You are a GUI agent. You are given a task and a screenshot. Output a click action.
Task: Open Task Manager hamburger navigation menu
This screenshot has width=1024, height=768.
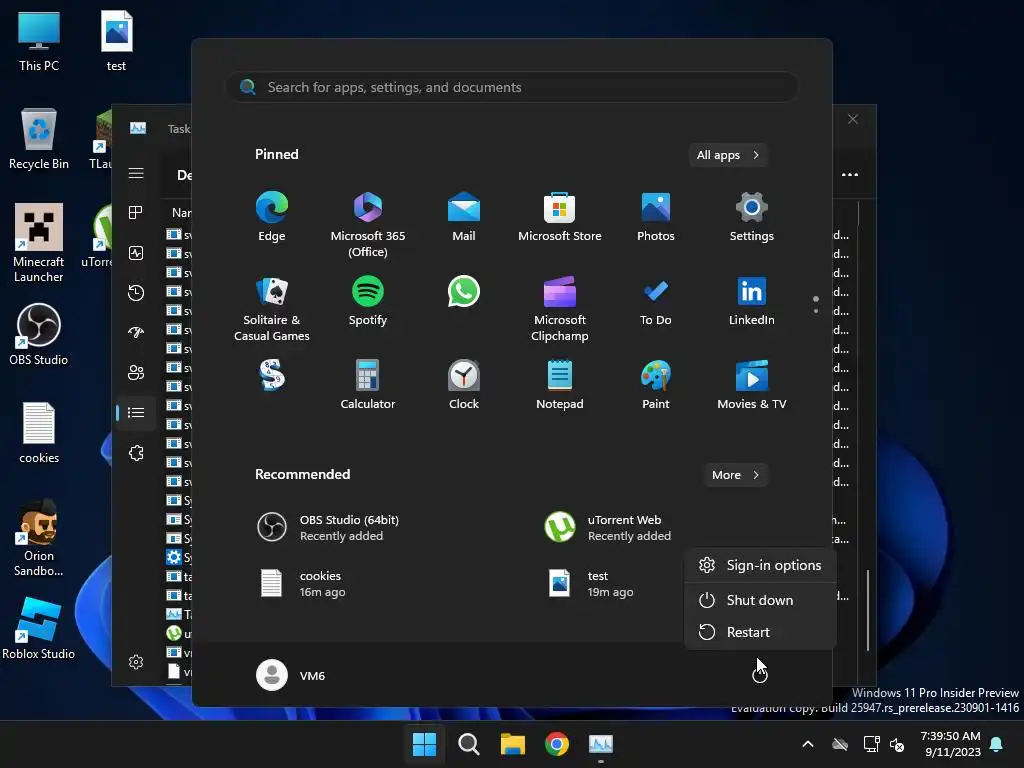point(136,173)
